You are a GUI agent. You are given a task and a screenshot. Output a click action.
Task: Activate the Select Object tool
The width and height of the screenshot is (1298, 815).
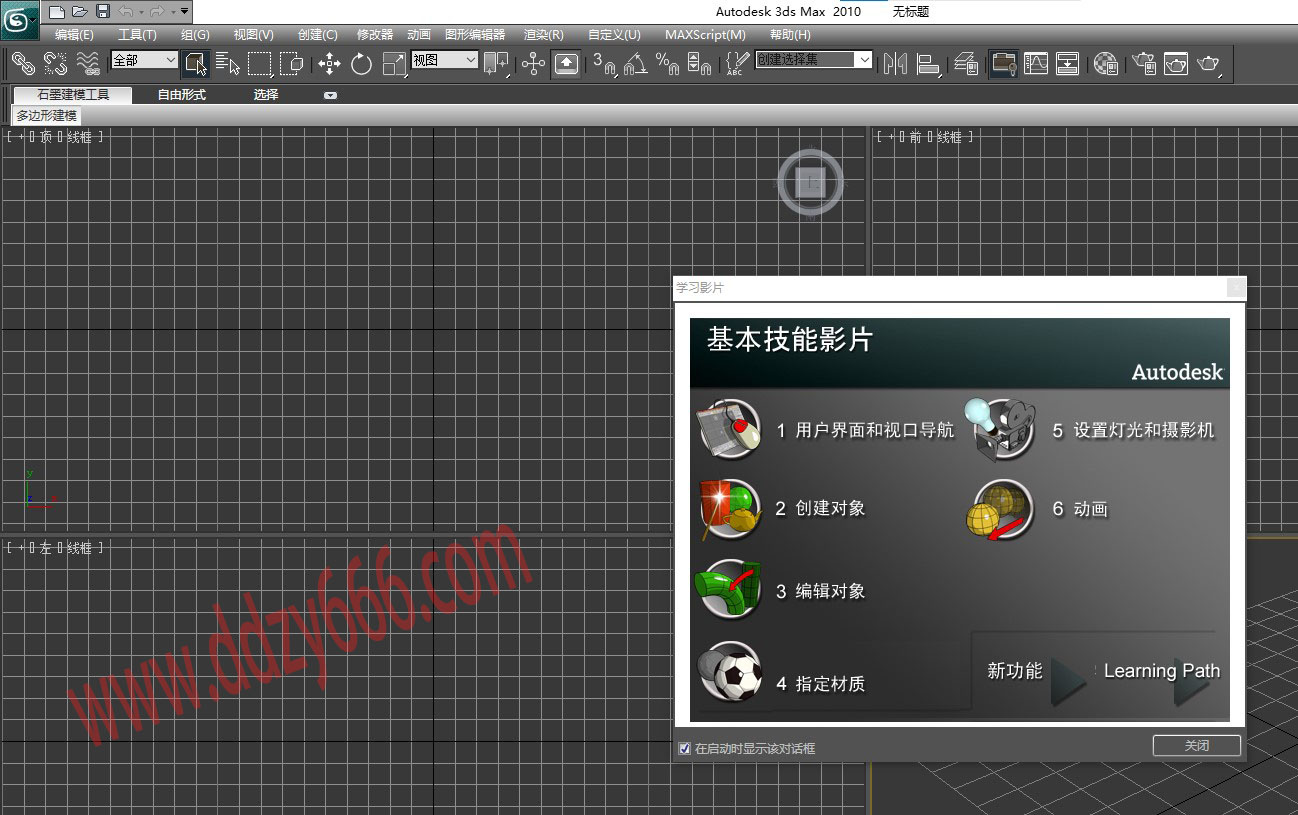point(196,64)
